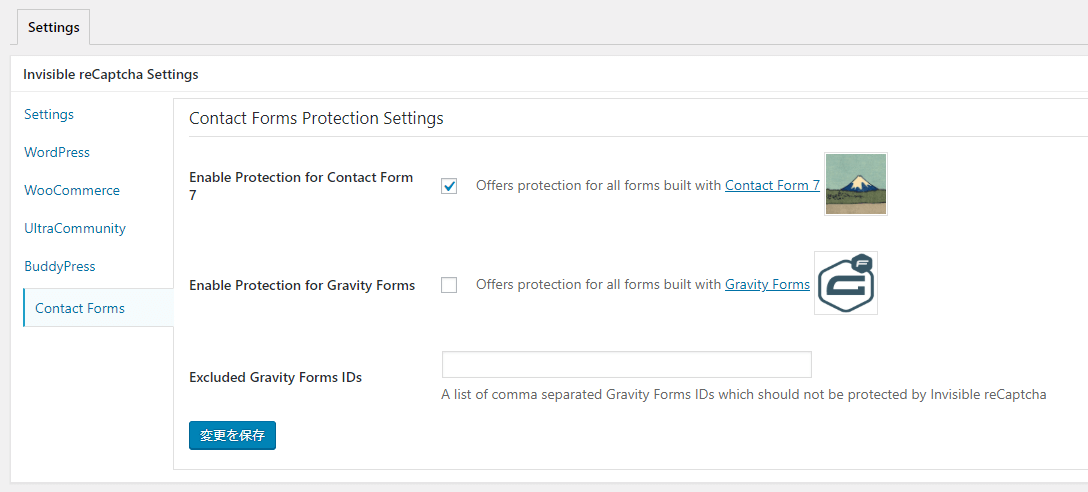Open BuddyPress settings in sidebar

coord(60,266)
